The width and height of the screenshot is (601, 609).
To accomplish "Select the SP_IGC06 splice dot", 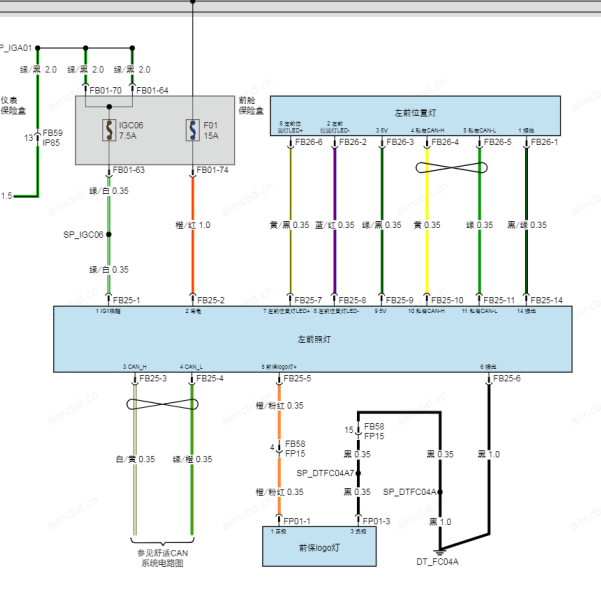I will [x=109, y=234].
